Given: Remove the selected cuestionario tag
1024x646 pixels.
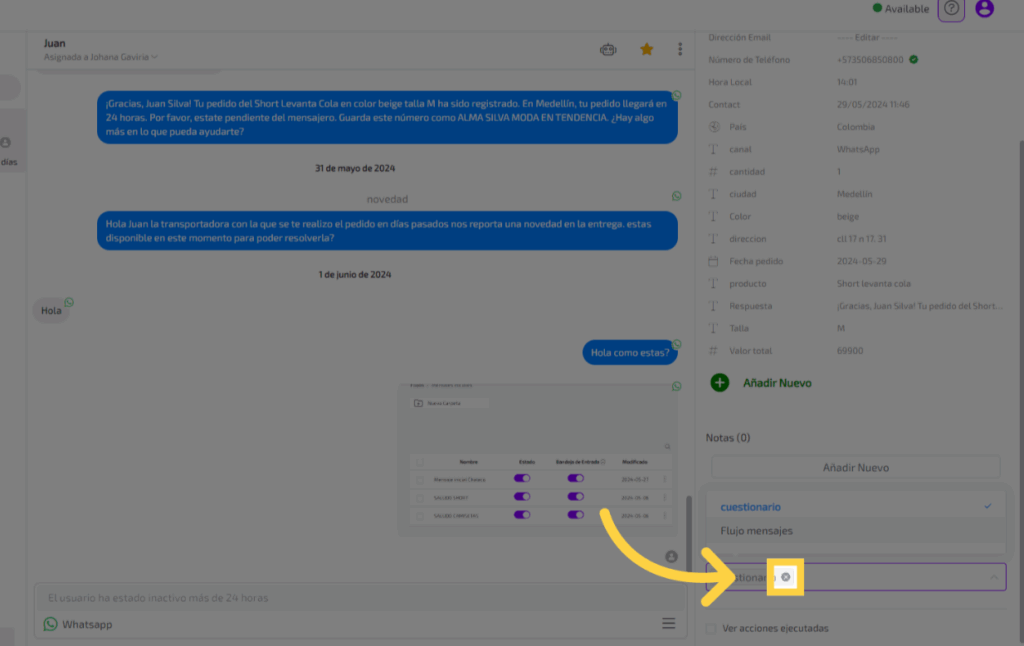Looking at the screenshot, I should 785,577.
